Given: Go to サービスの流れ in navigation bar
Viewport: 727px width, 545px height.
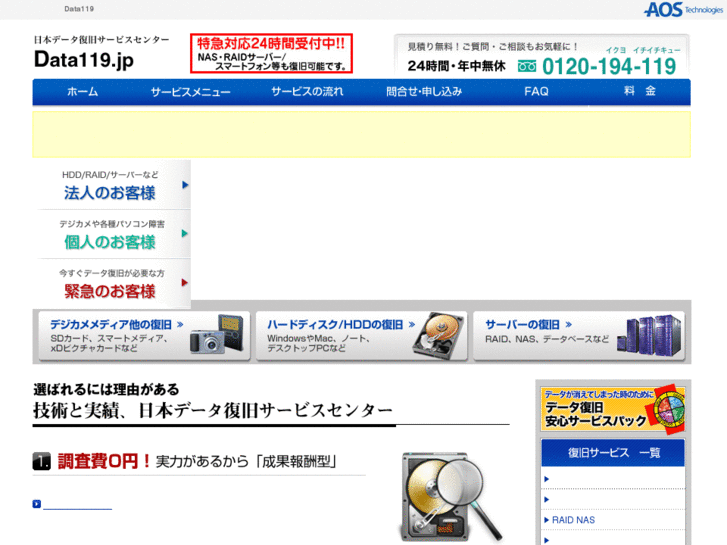Looking at the screenshot, I should (x=307, y=91).
